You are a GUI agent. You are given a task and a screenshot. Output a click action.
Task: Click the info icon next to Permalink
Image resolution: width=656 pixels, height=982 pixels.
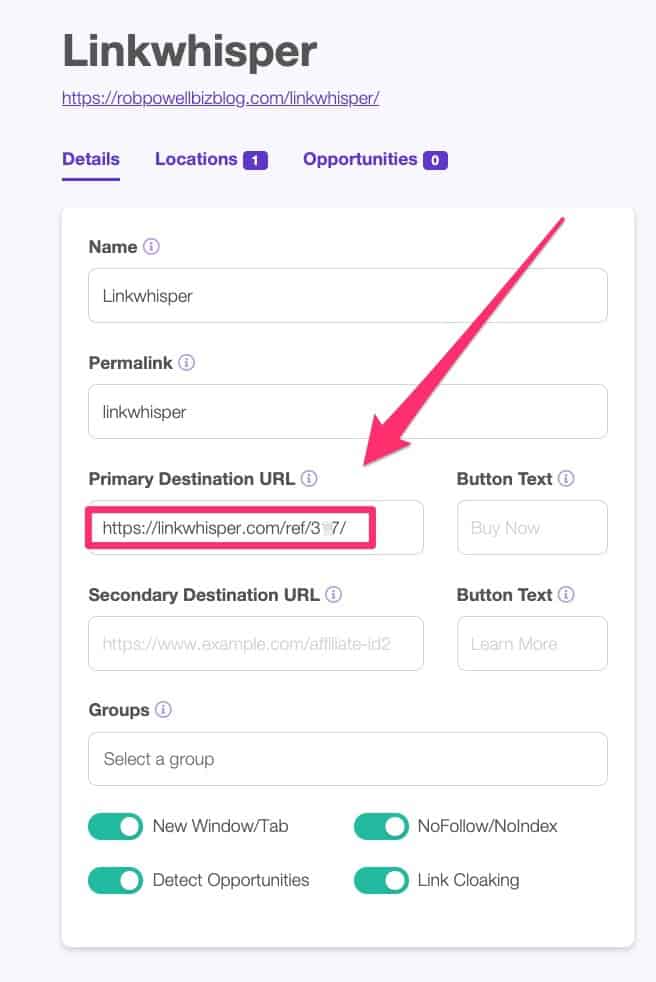[186, 363]
